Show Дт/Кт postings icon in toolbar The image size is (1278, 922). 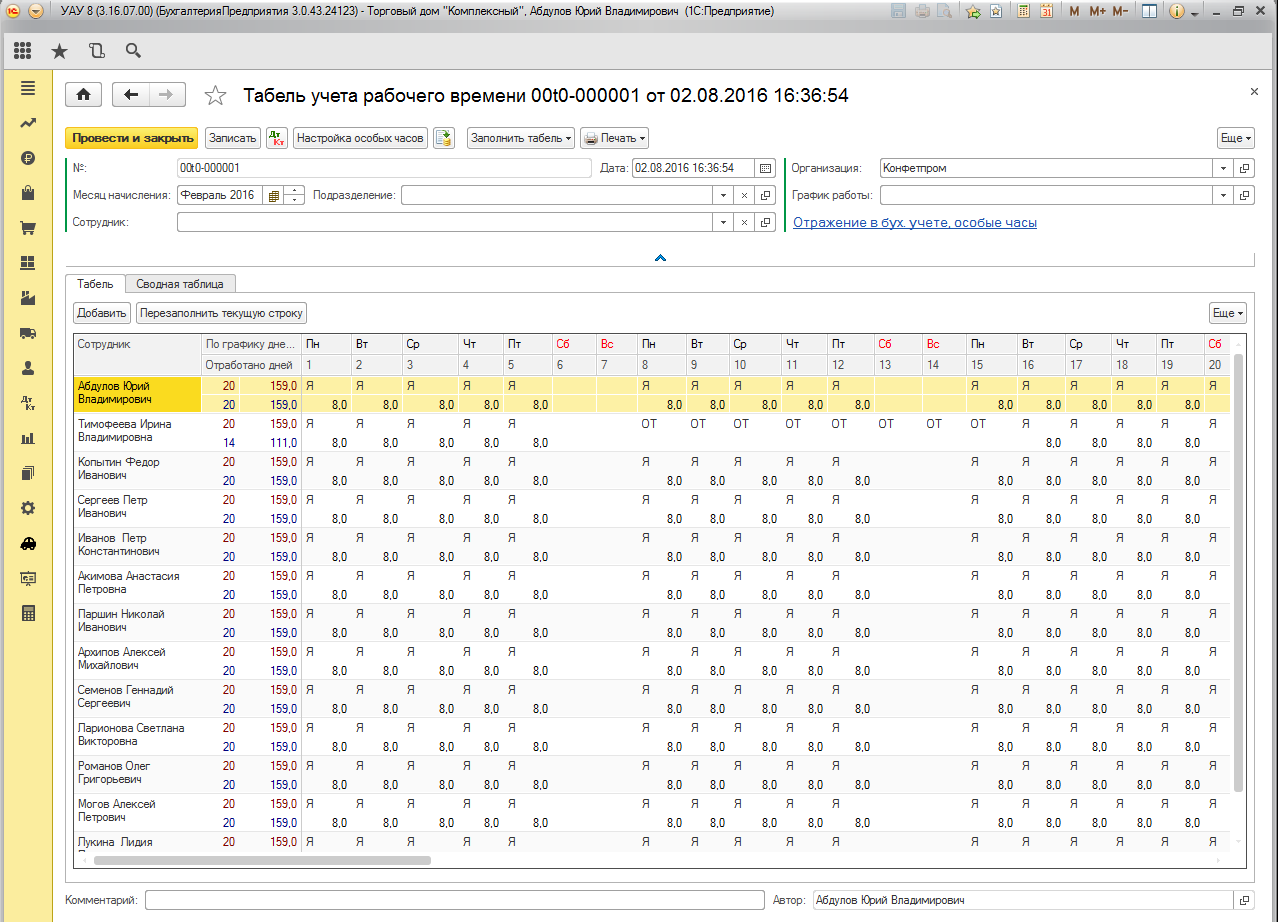pyautogui.click(x=277, y=138)
